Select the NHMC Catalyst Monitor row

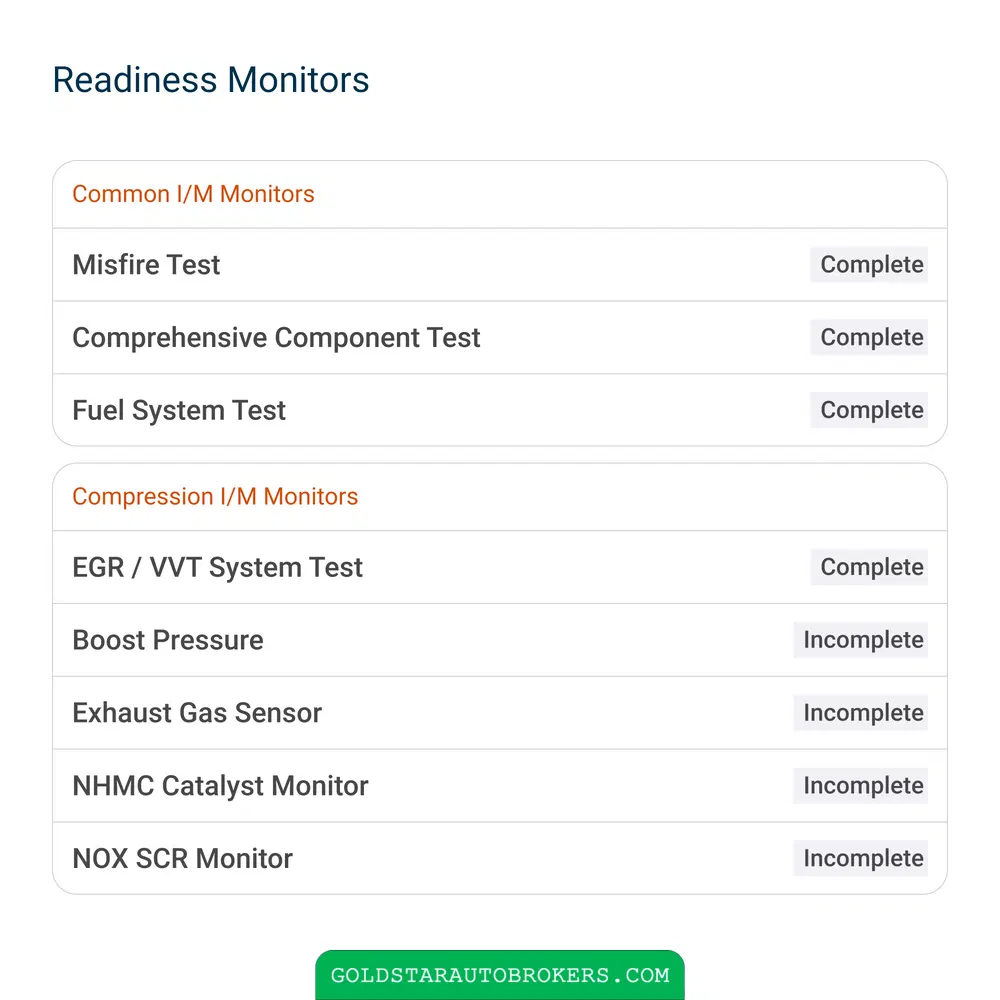(x=500, y=785)
